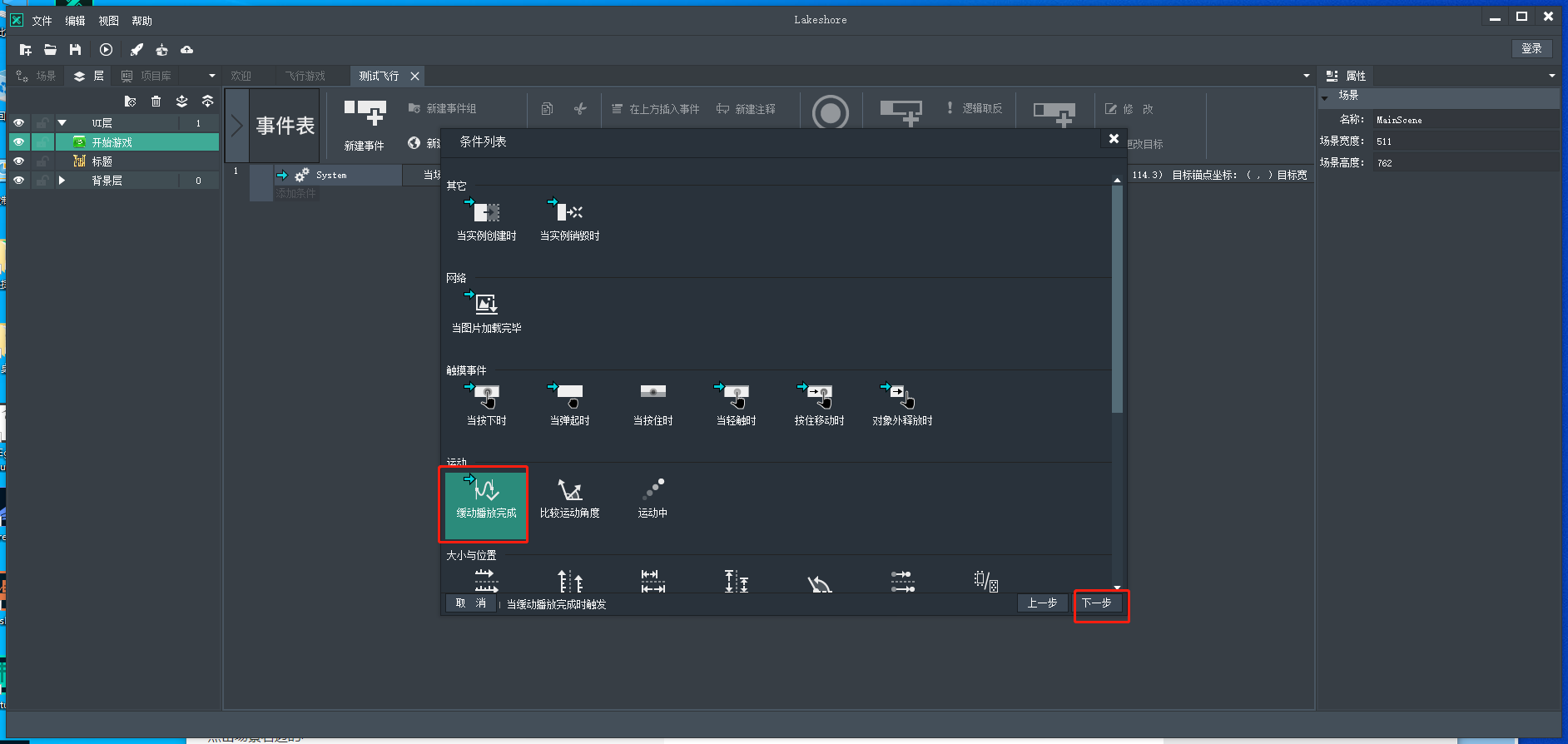Click the new layer folder icon

tap(130, 102)
